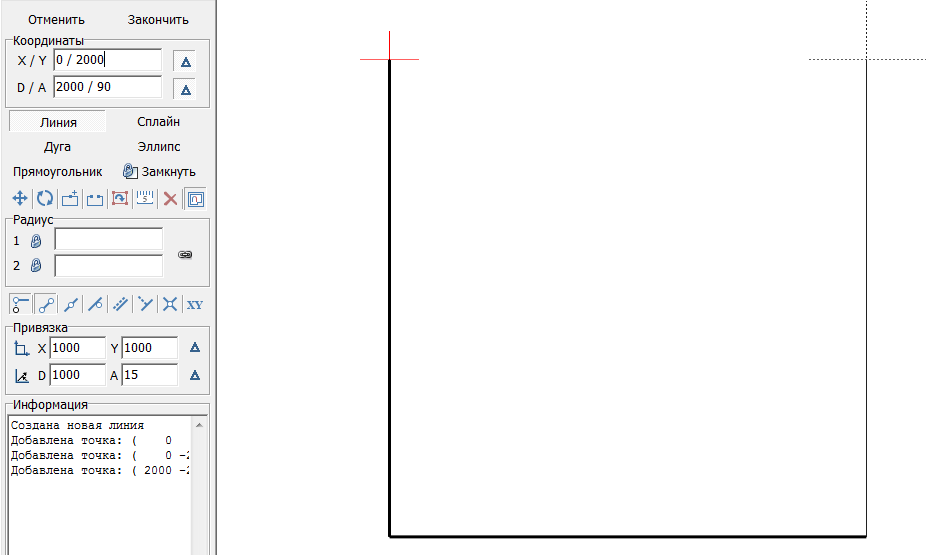Click triangle button next to D / A field
Image resolution: width=935 pixels, height=555 pixels.
(x=184, y=89)
